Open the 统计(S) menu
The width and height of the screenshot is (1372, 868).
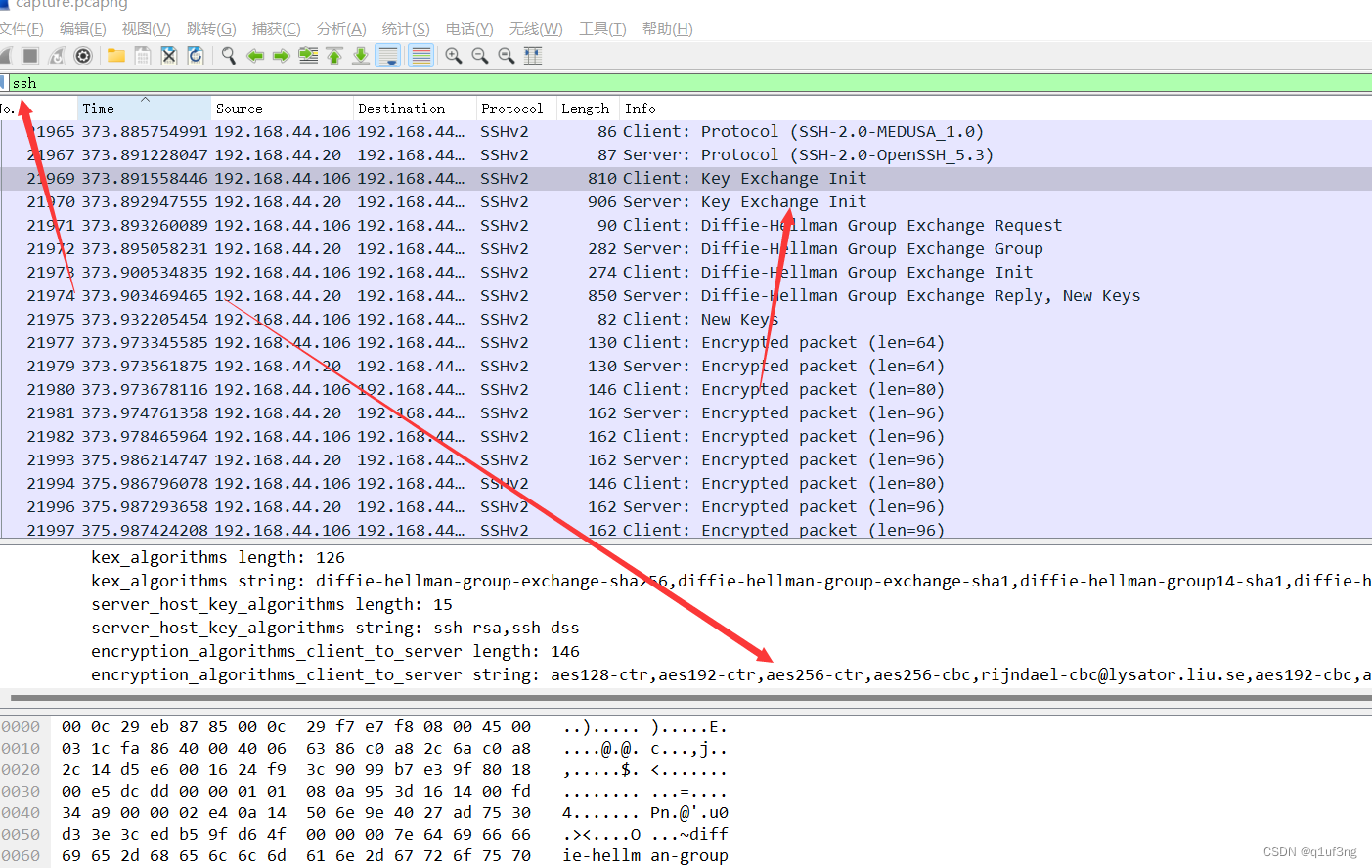pyautogui.click(x=406, y=29)
